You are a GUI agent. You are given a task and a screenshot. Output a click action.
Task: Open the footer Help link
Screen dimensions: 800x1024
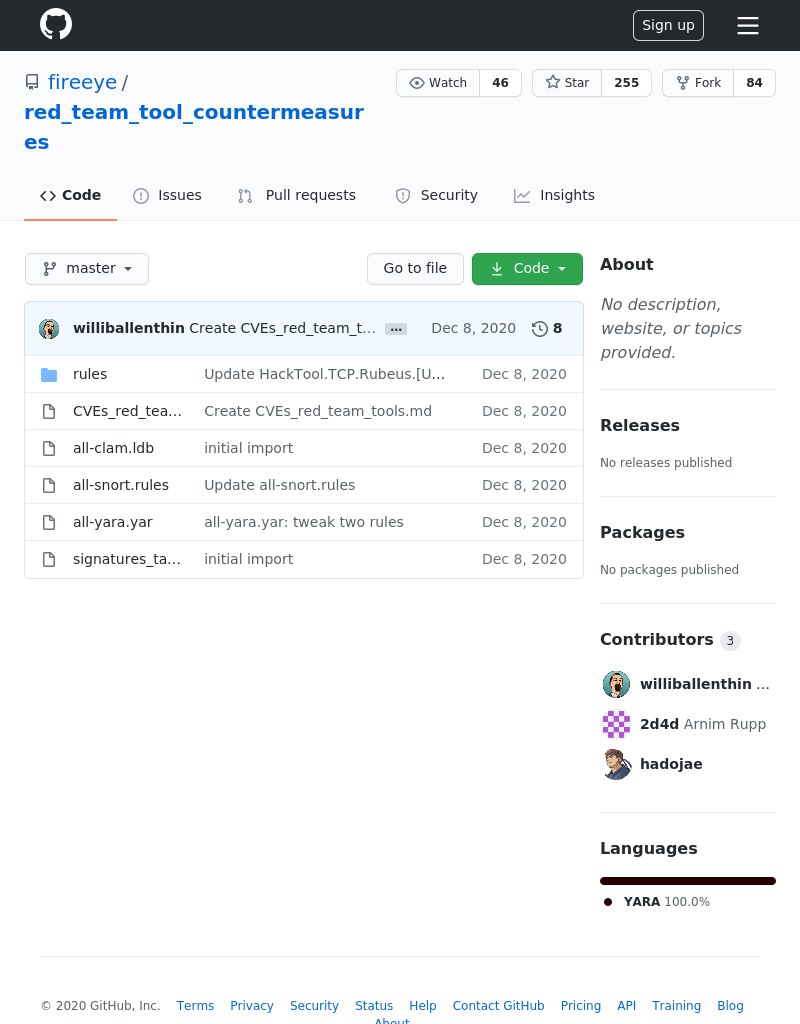tap(423, 1006)
